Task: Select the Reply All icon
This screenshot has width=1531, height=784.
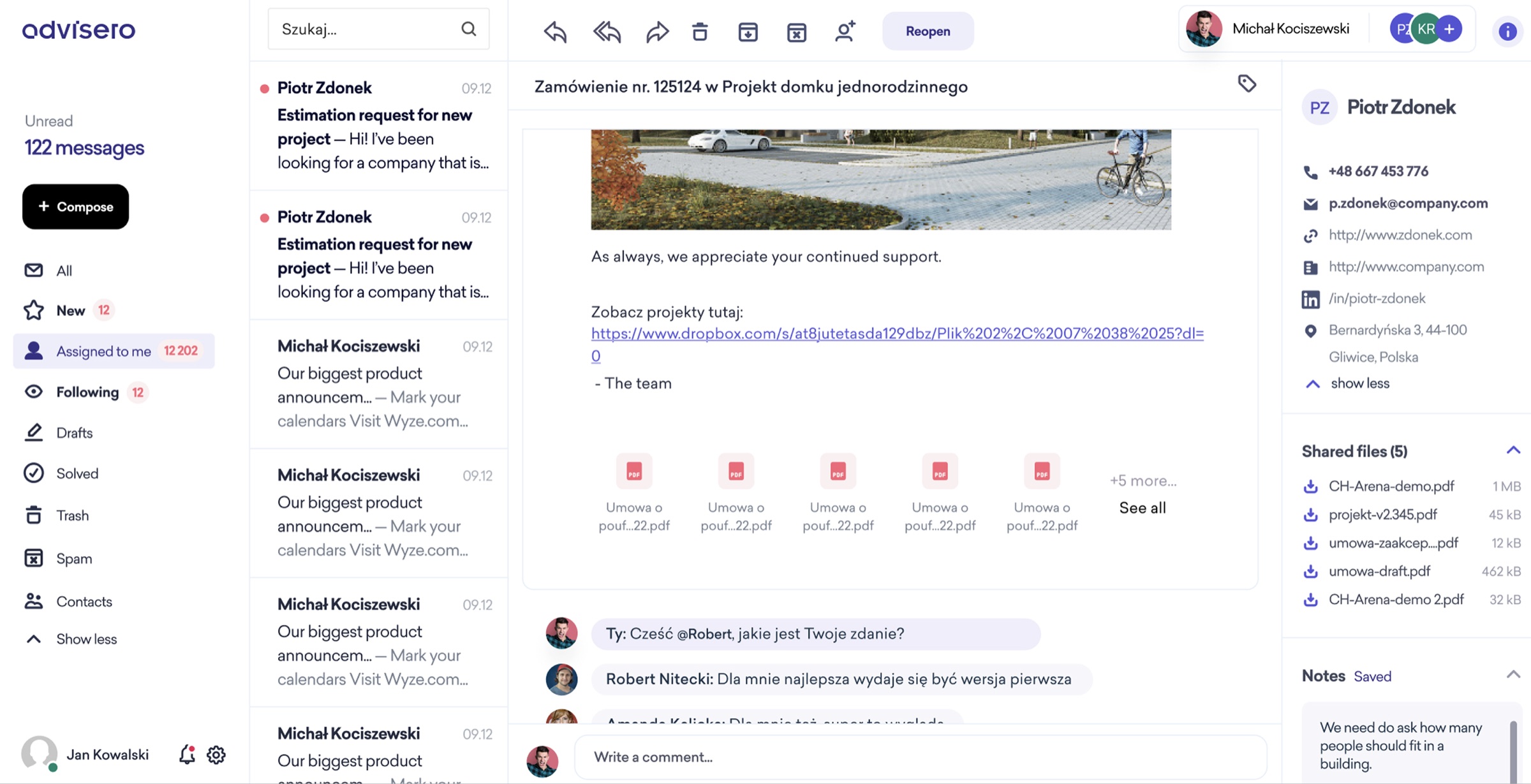Action: [605, 31]
